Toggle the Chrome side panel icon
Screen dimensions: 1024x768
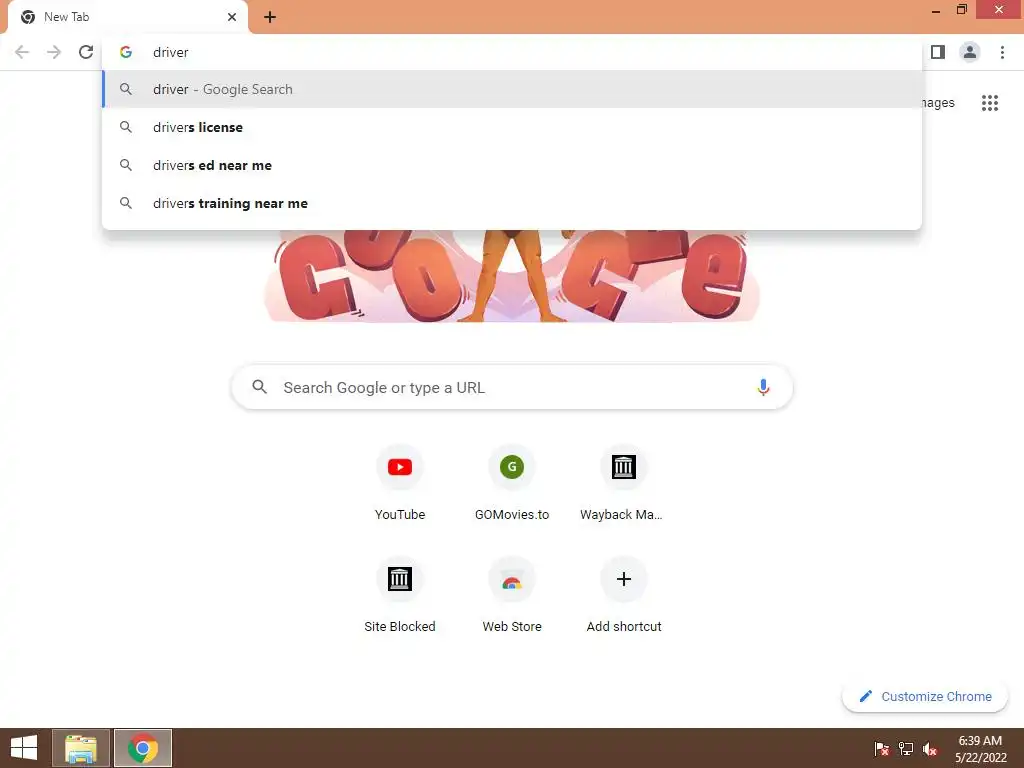[938, 52]
